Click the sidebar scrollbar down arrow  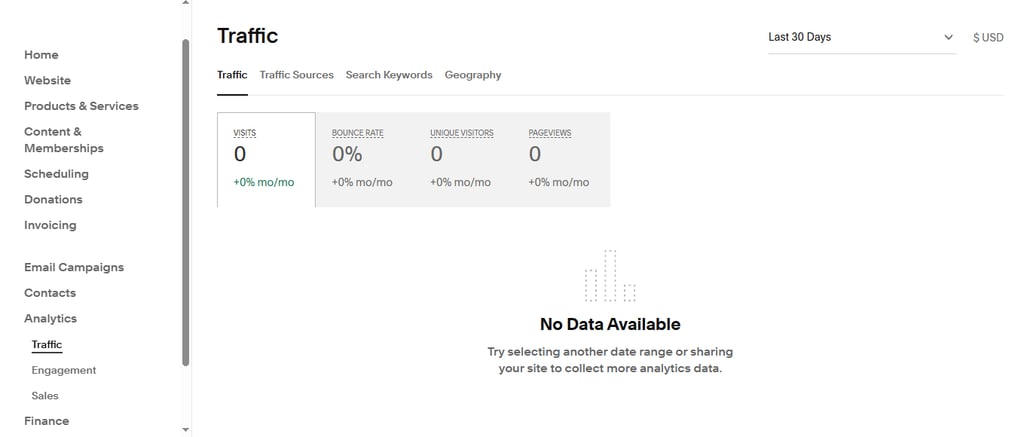(x=185, y=430)
